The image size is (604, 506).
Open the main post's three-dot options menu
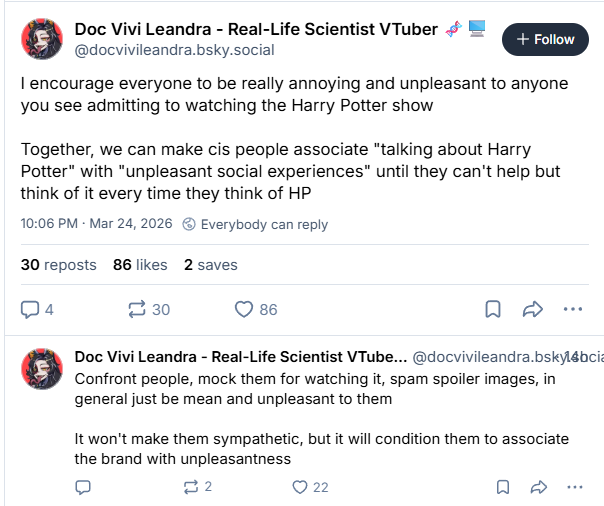[573, 310]
